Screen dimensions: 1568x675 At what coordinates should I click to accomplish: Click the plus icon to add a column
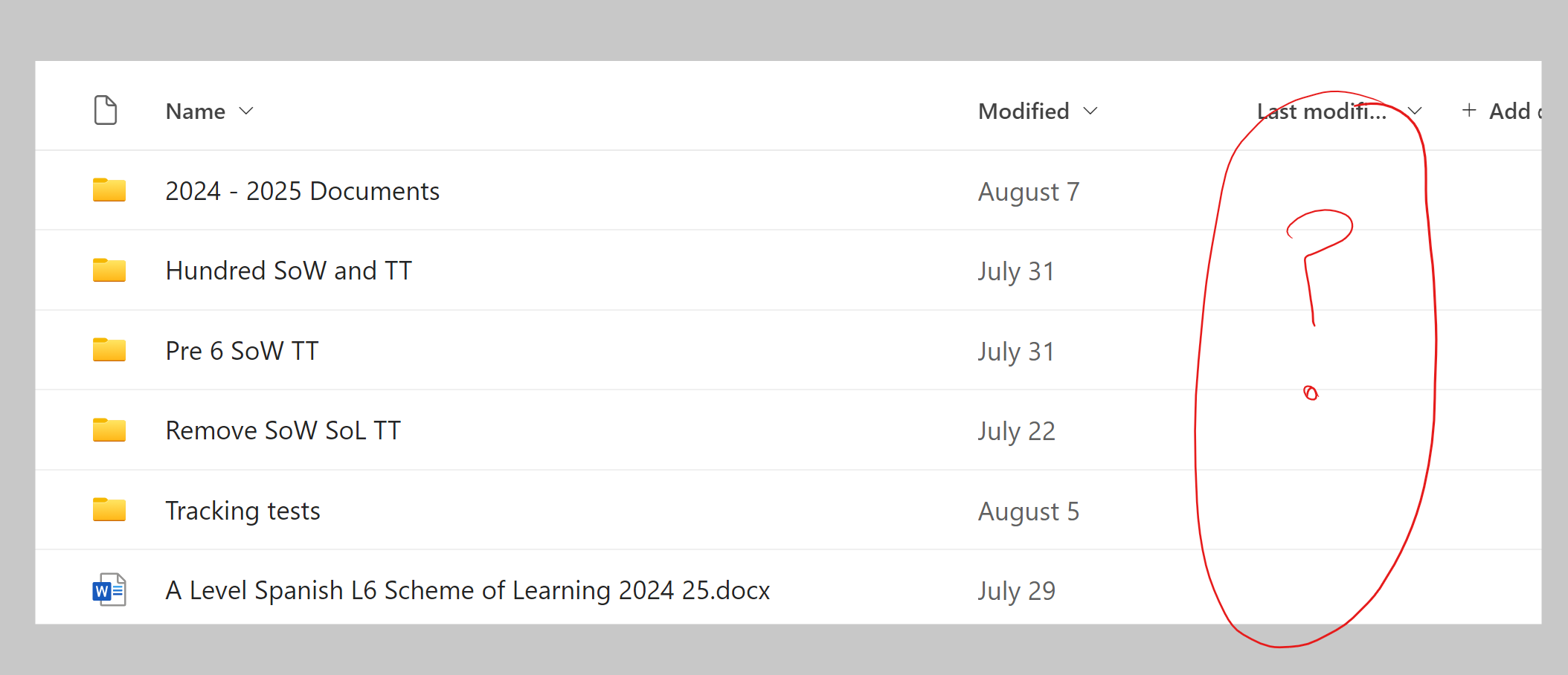1469,111
